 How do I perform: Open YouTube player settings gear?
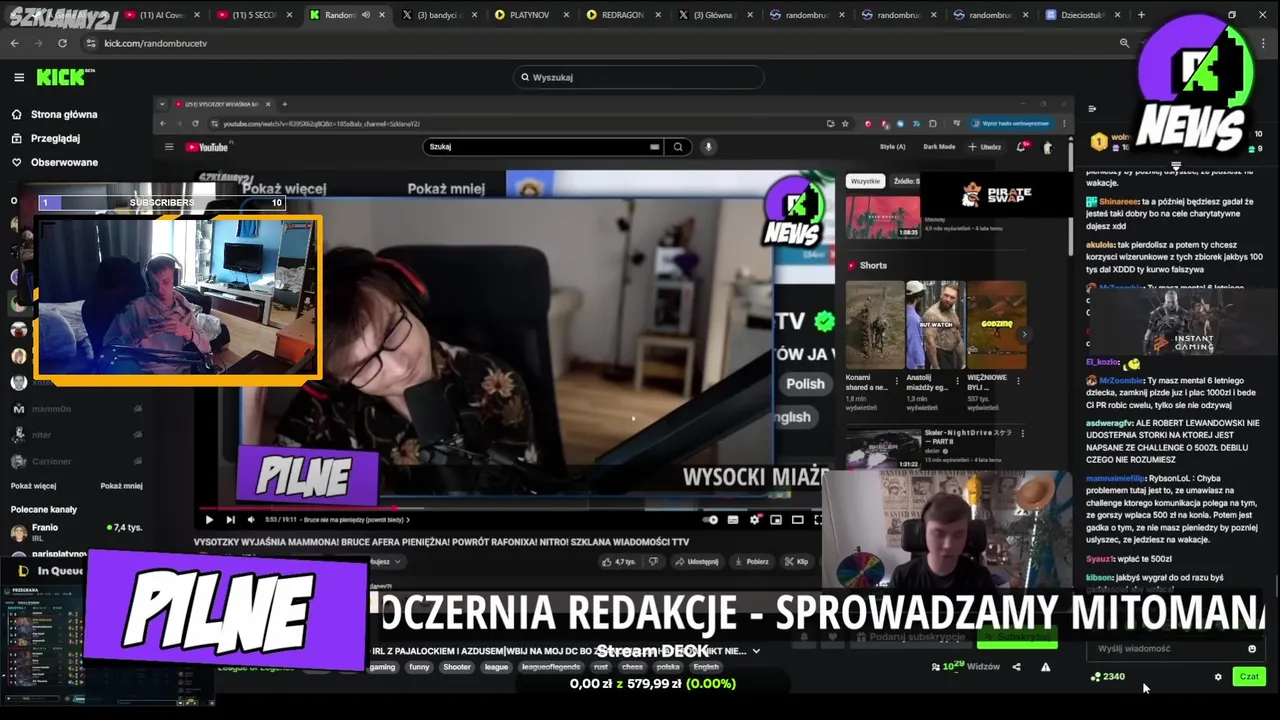pyautogui.click(x=755, y=520)
